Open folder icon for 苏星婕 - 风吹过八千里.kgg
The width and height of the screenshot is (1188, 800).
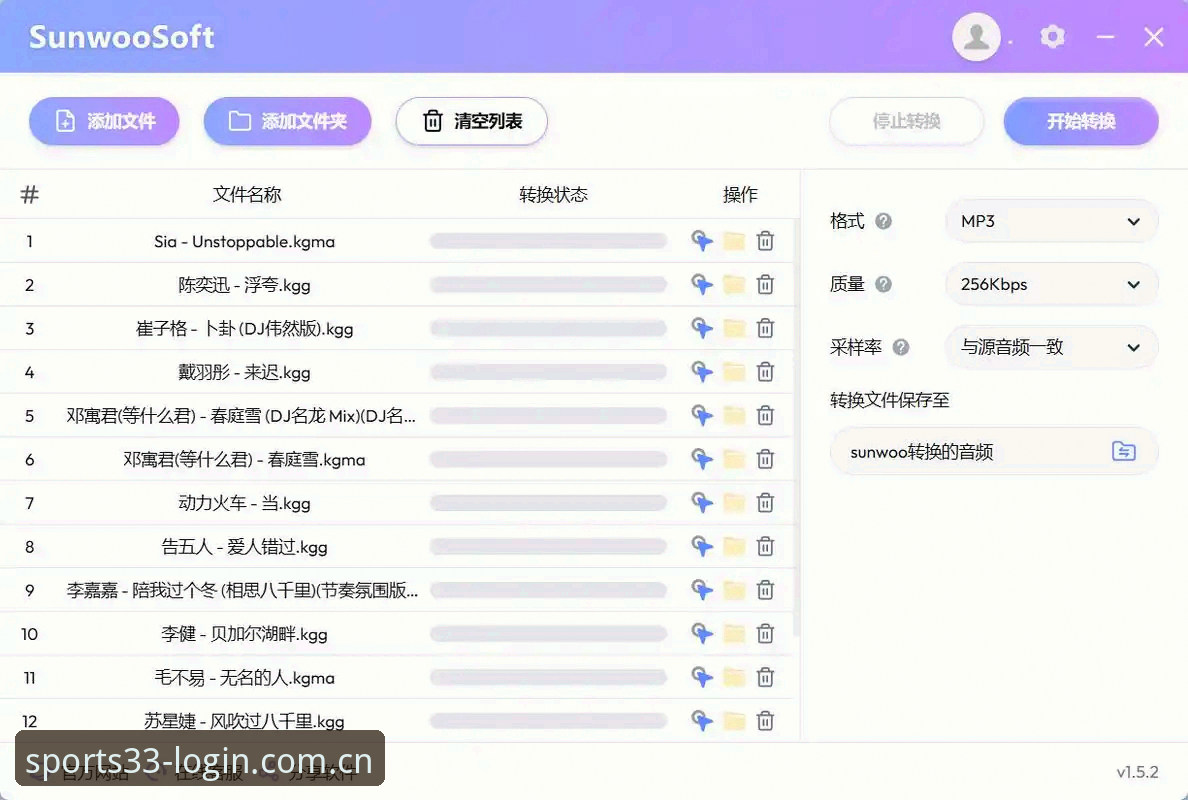pos(733,720)
